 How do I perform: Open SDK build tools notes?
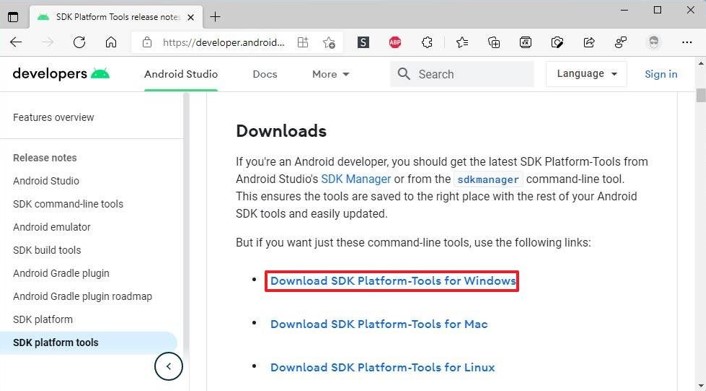(47, 250)
